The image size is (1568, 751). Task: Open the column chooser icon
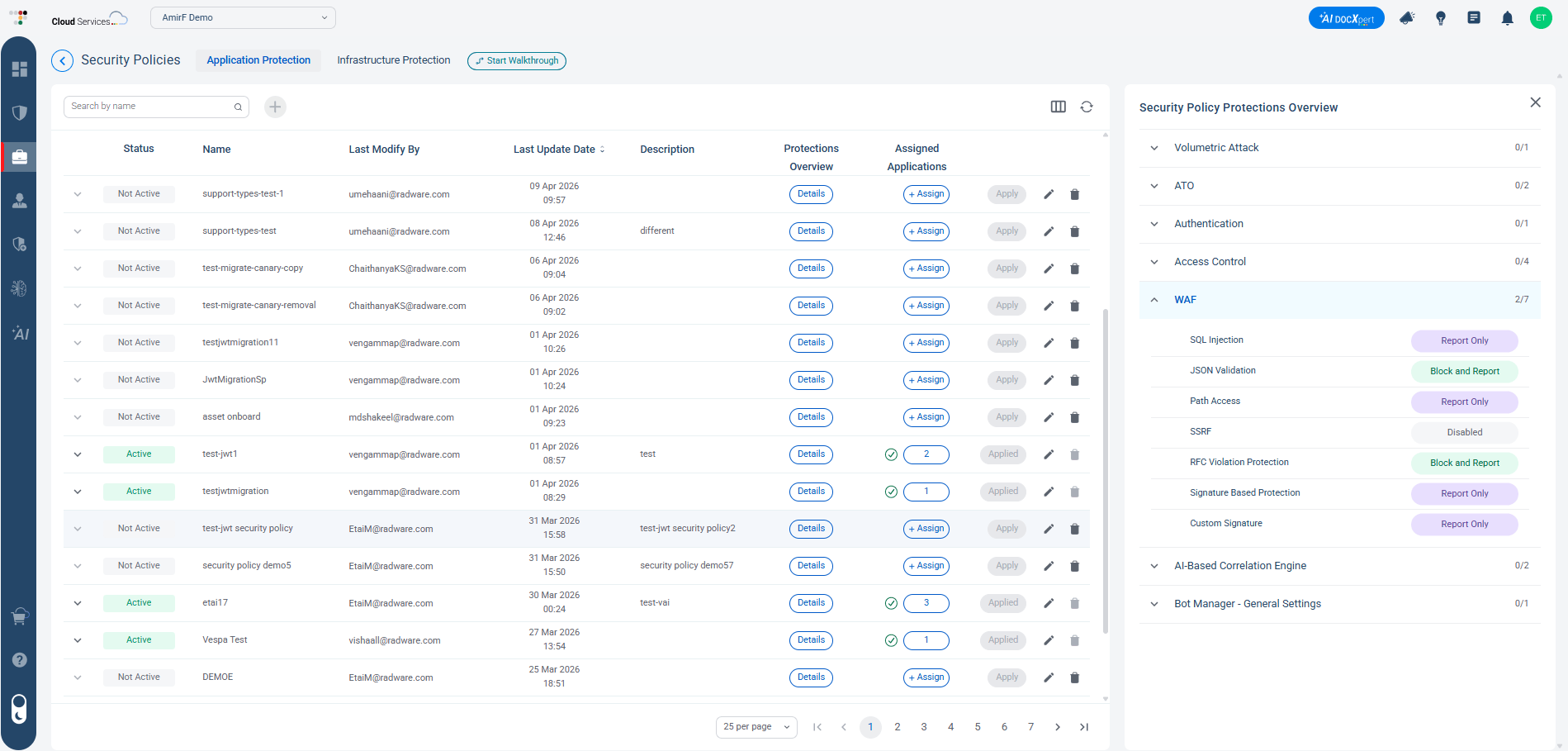pyautogui.click(x=1058, y=107)
